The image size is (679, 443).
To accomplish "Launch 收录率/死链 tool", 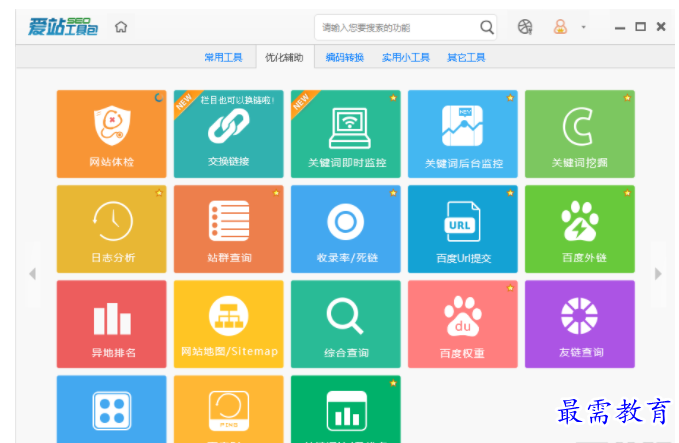I will tap(346, 229).
